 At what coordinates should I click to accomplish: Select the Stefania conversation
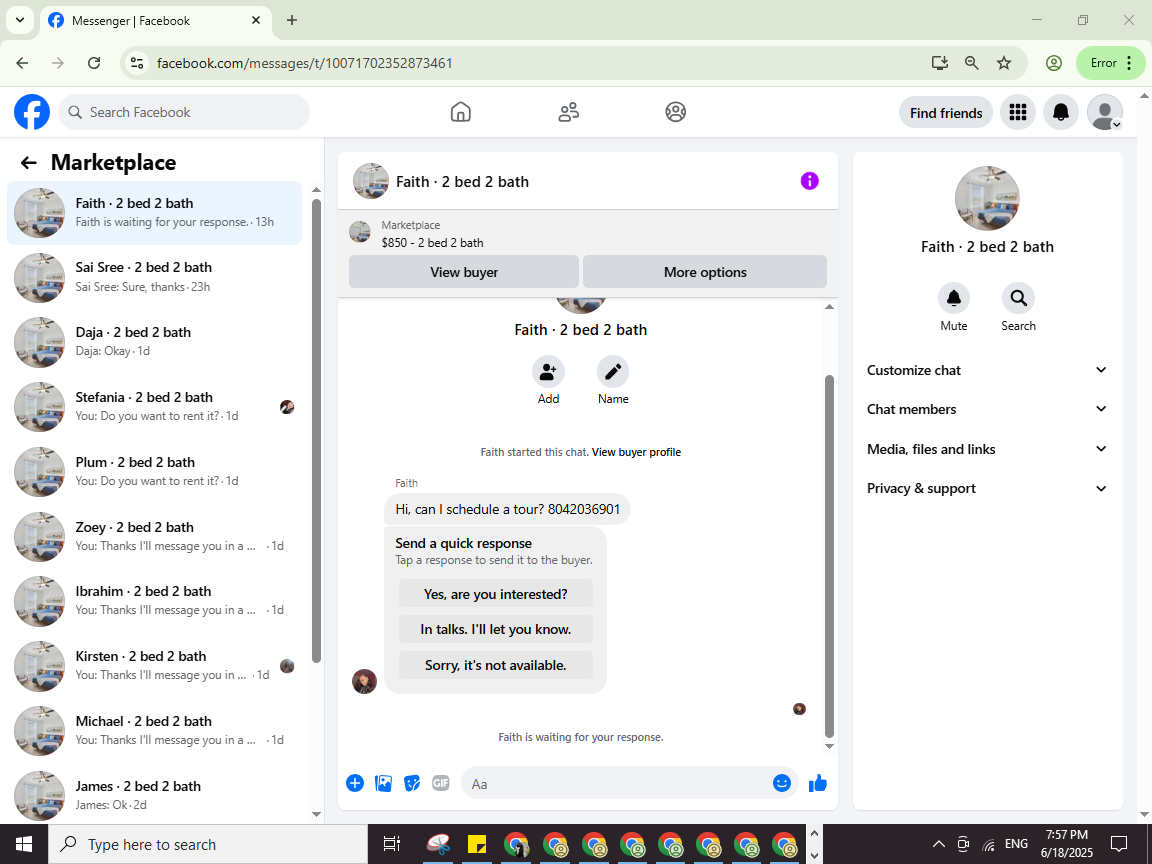(x=154, y=406)
